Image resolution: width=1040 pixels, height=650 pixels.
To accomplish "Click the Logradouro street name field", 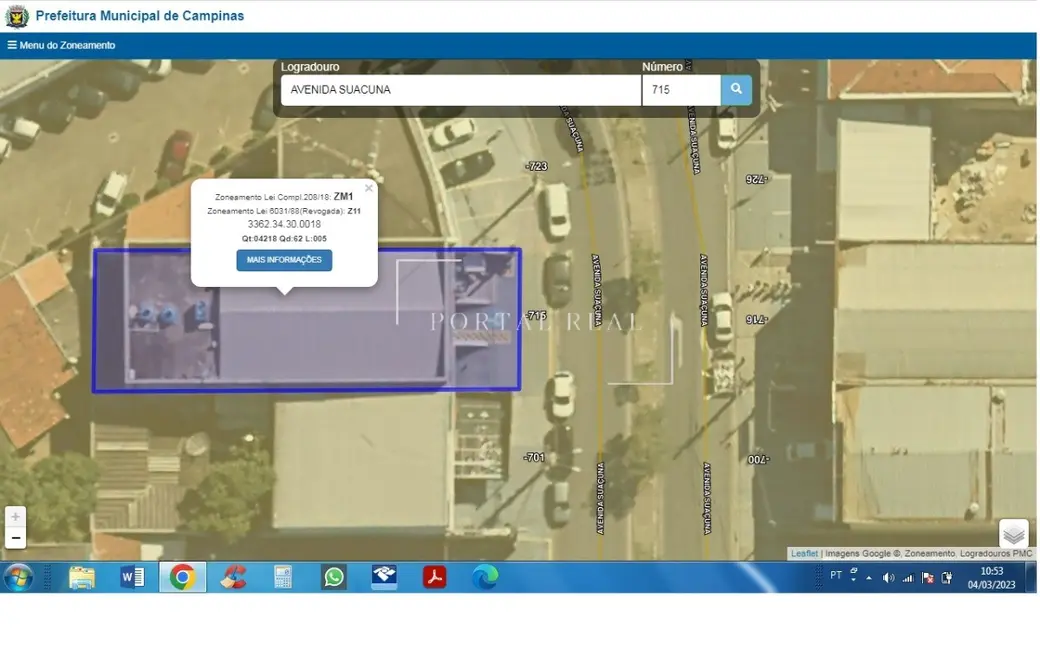I will click(x=460, y=90).
